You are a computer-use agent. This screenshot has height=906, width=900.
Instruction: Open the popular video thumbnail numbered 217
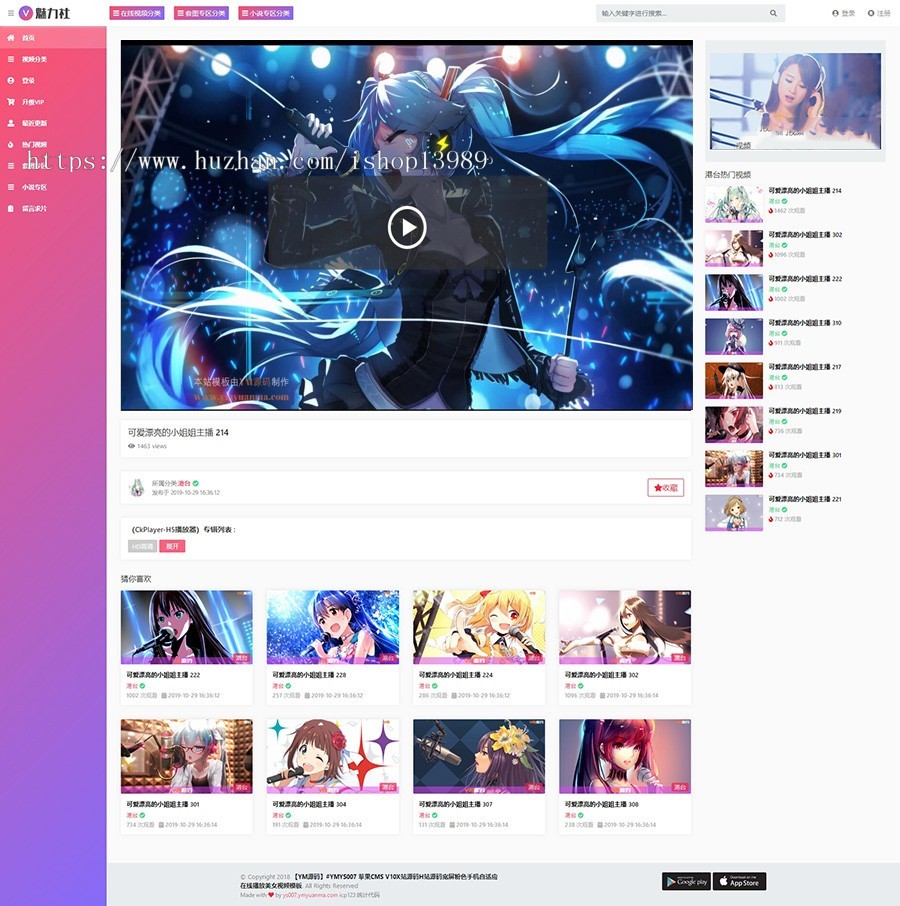coord(734,381)
